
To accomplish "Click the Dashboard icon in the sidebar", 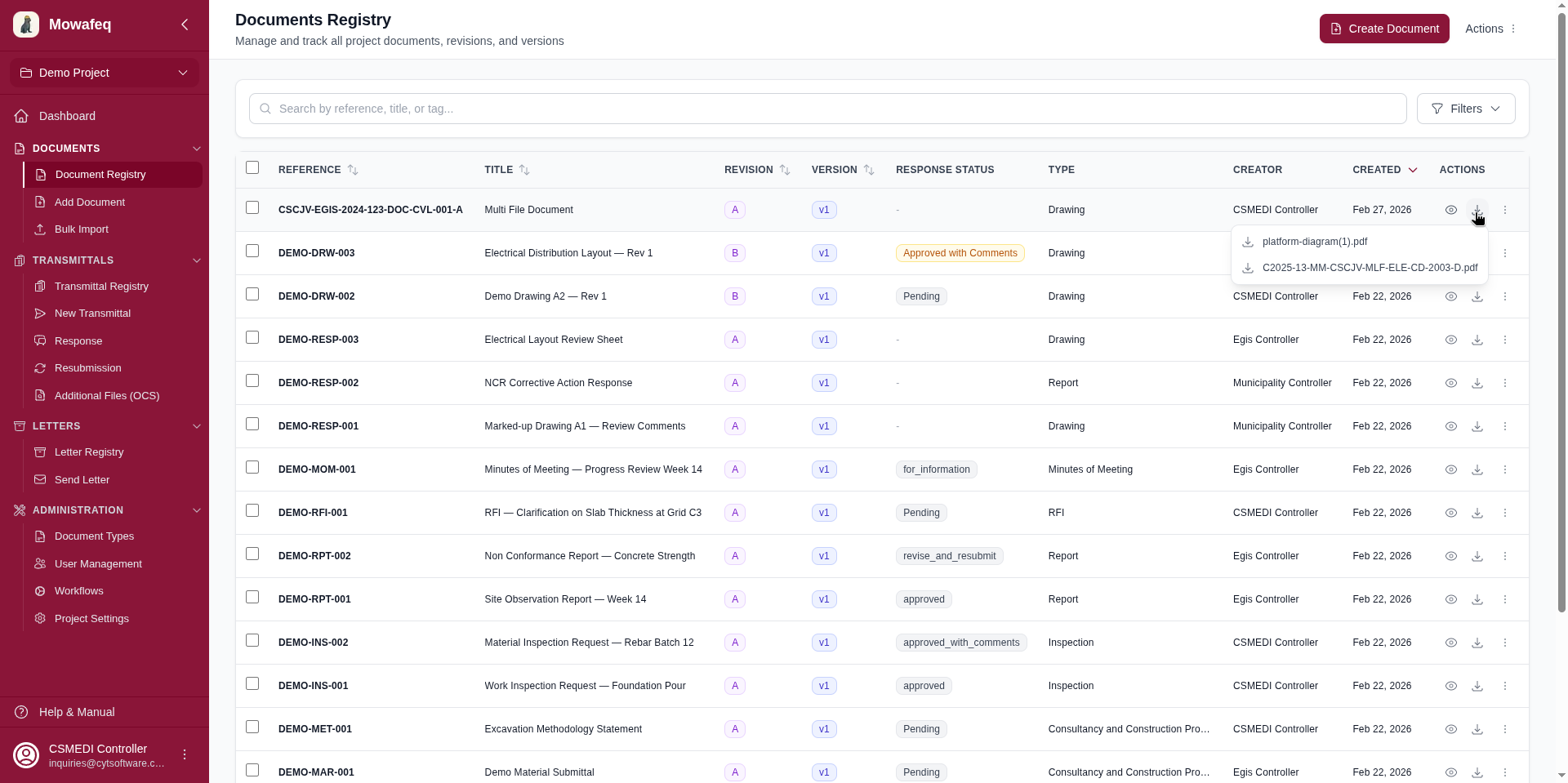I will point(20,116).
